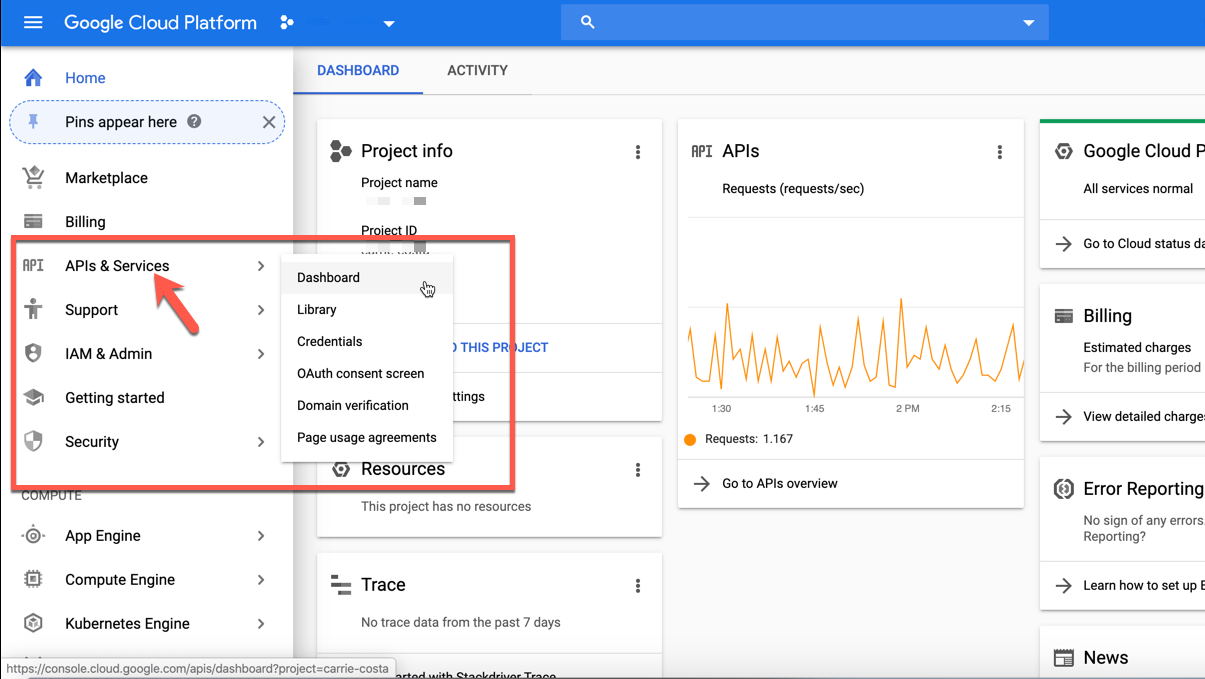Open the hamburger navigation menu

pyautogui.click(x=33, y=22)
